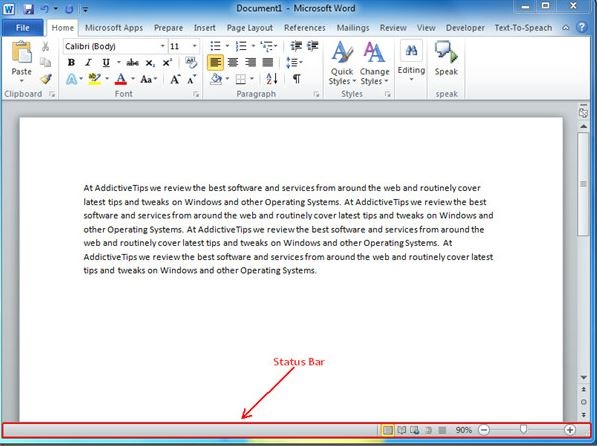This screenshot has height=446, width=597.
Task: Click the Copy icon in Clipboard
Action: click(45, 62)
